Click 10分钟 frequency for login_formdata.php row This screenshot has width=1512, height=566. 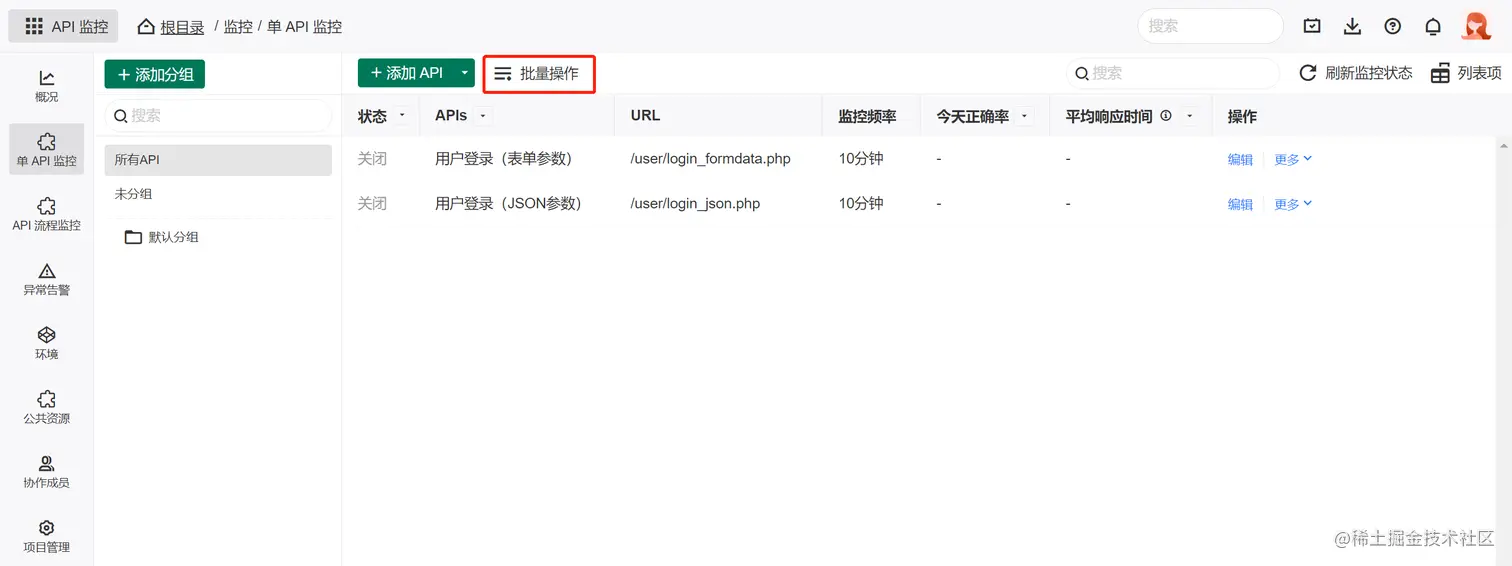point(861,159)
